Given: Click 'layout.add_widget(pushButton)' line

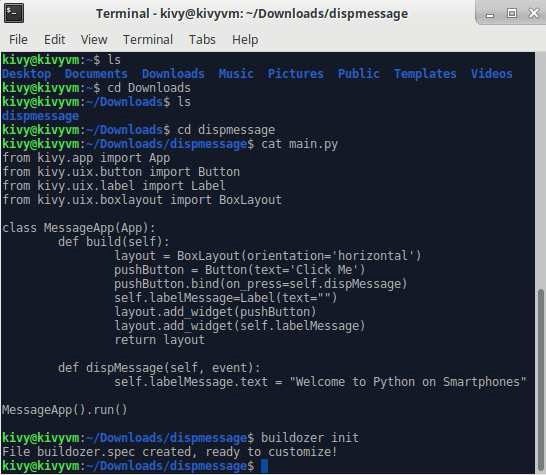Looking at the screenshot, I should (215, 312).
